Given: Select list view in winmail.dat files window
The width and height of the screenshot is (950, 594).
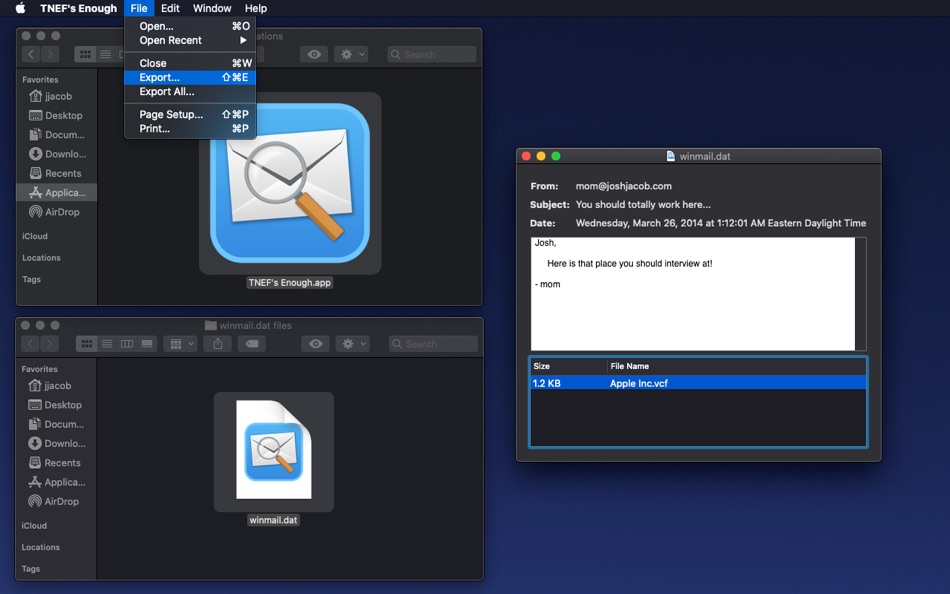Looking at the screenshot, I should 107,344.
